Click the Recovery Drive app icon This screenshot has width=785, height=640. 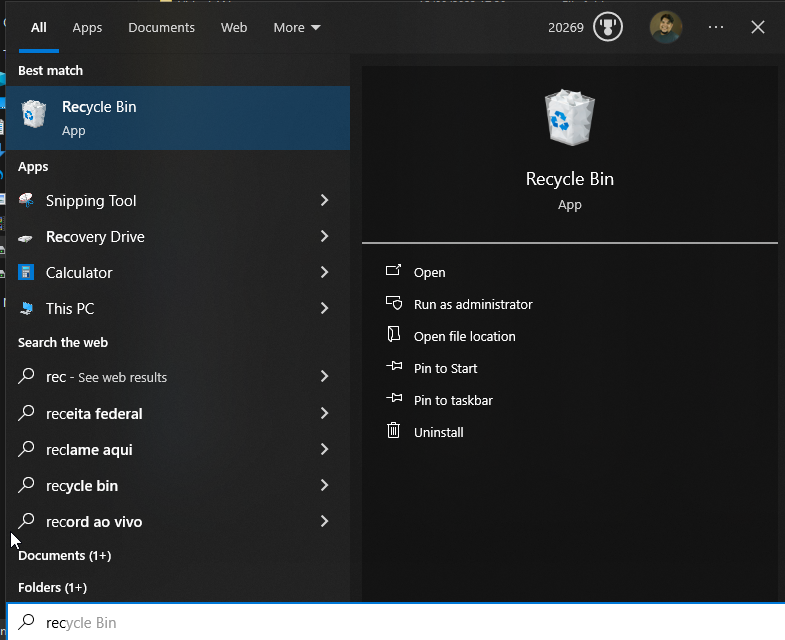(26, 238)
